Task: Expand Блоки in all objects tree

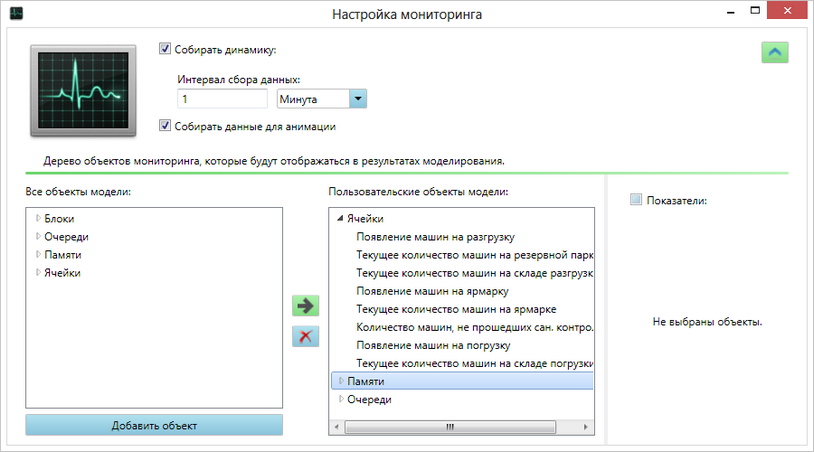Action: click(x=38, y=218)
